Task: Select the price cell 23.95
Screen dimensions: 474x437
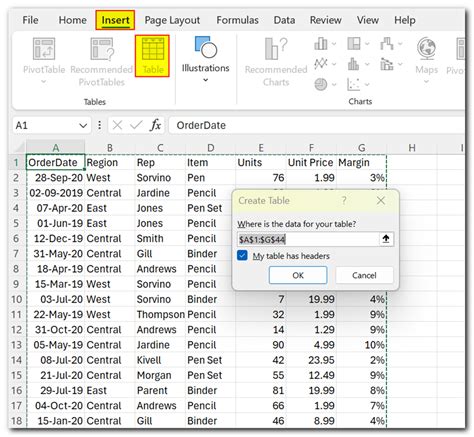Action: click(x=311, y=360)
